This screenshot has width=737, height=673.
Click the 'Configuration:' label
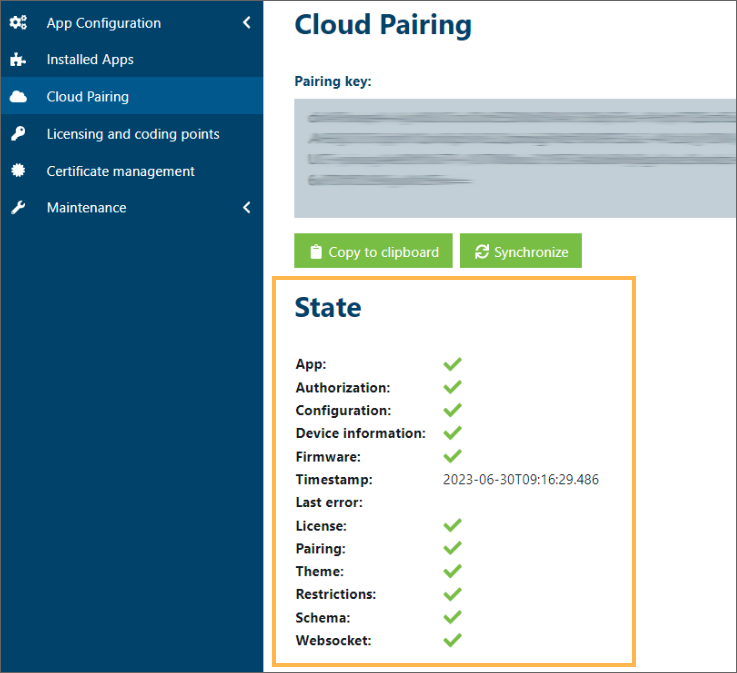coord(343,411)
